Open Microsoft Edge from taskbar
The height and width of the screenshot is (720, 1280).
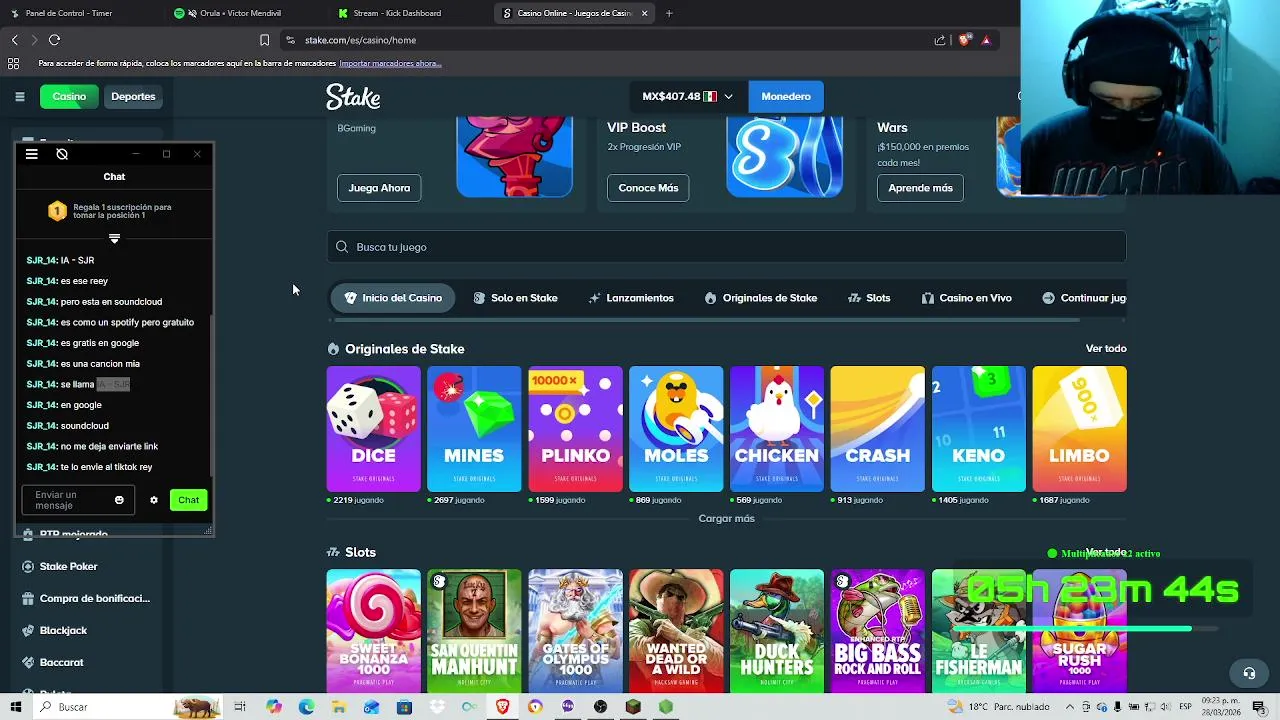pyautogui.click(x=306, y=707)
